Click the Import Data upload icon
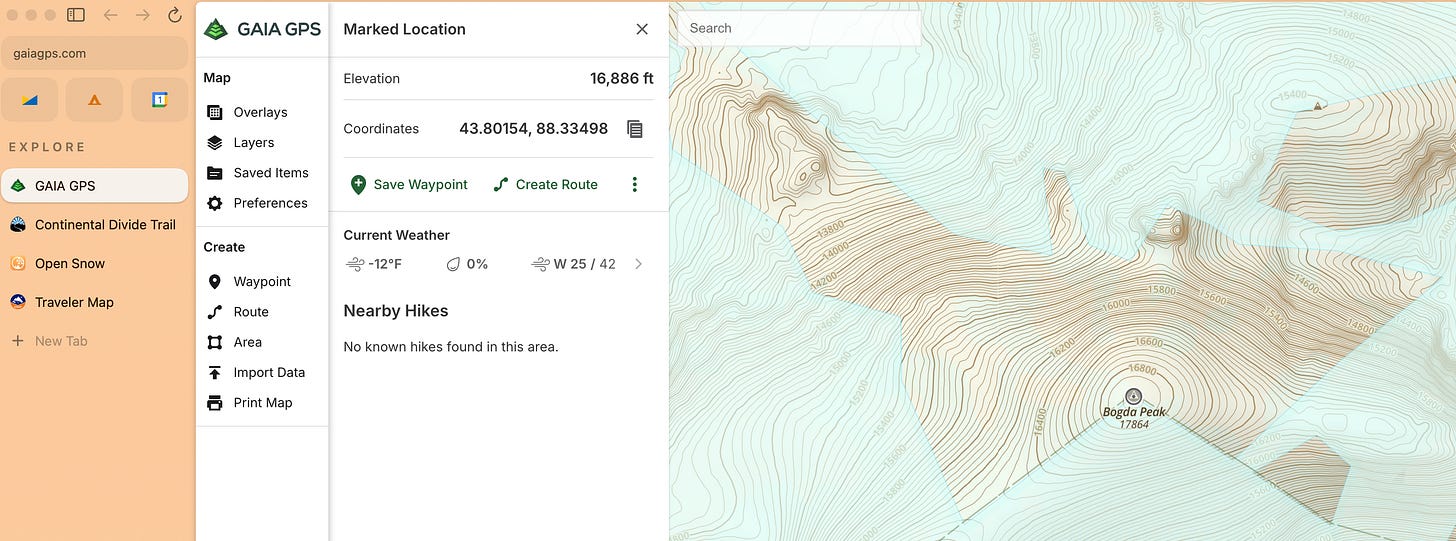This screenshot has width=1456, height=541. 214,372
